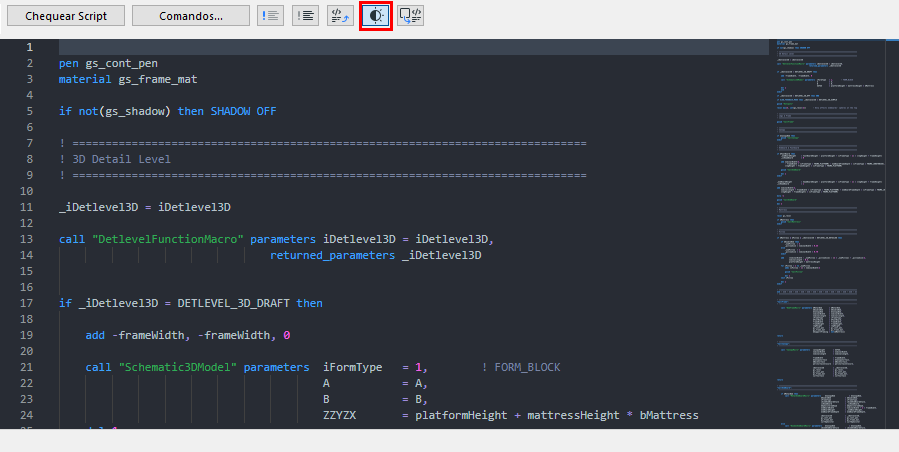Comment the selected lines with the blue exclamation icon
The image size is (899, 452).
[271, 15]
